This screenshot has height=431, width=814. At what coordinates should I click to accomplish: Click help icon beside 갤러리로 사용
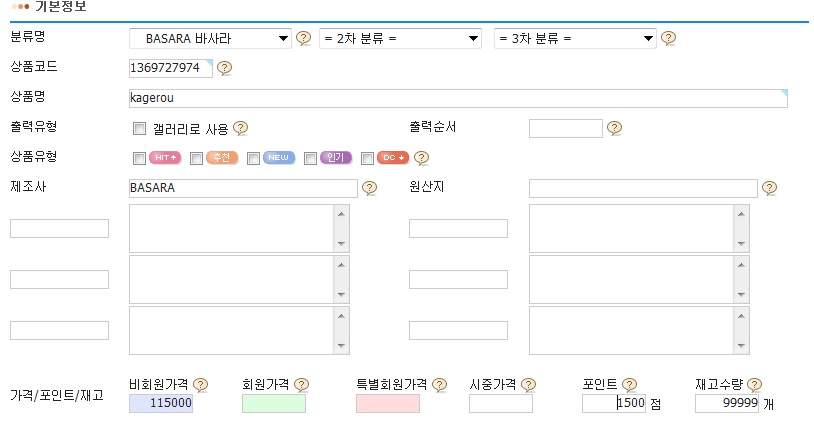(240, 128)
